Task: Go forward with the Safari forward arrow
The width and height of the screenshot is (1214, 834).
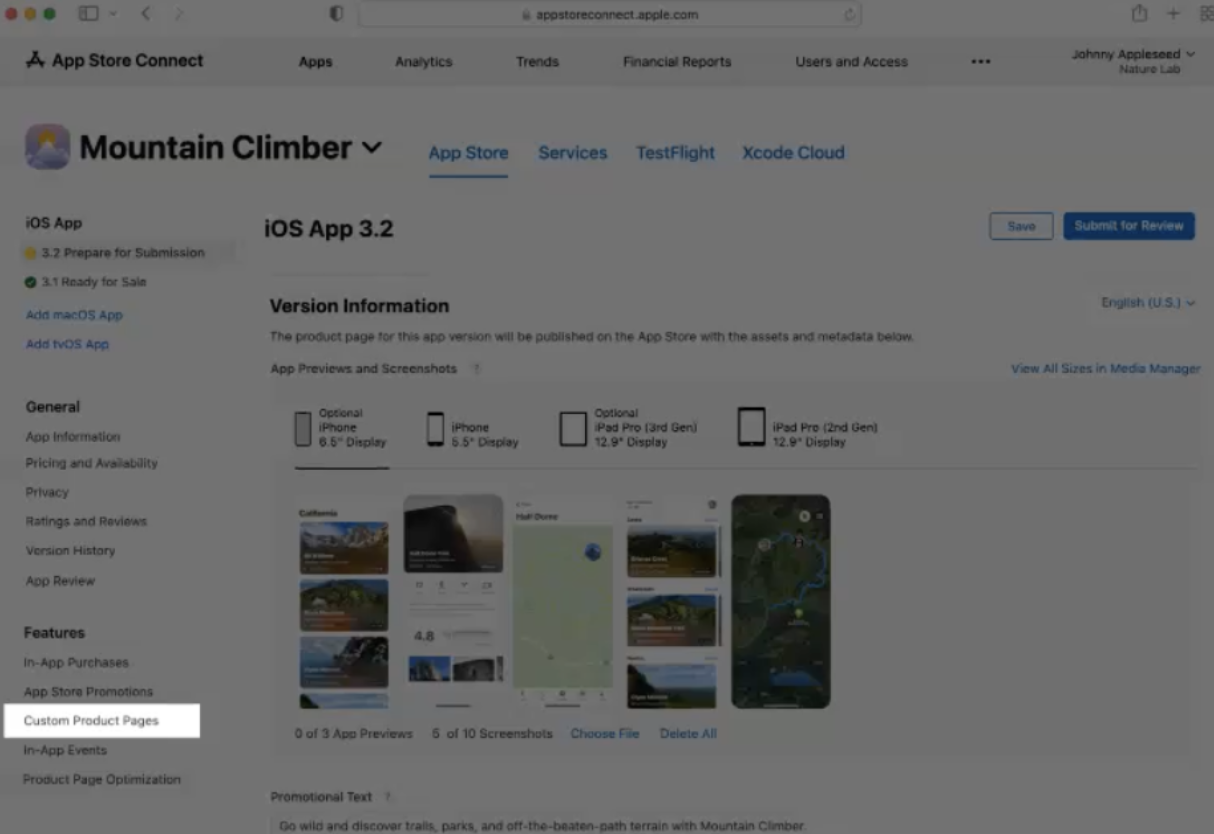Action: 179,14
